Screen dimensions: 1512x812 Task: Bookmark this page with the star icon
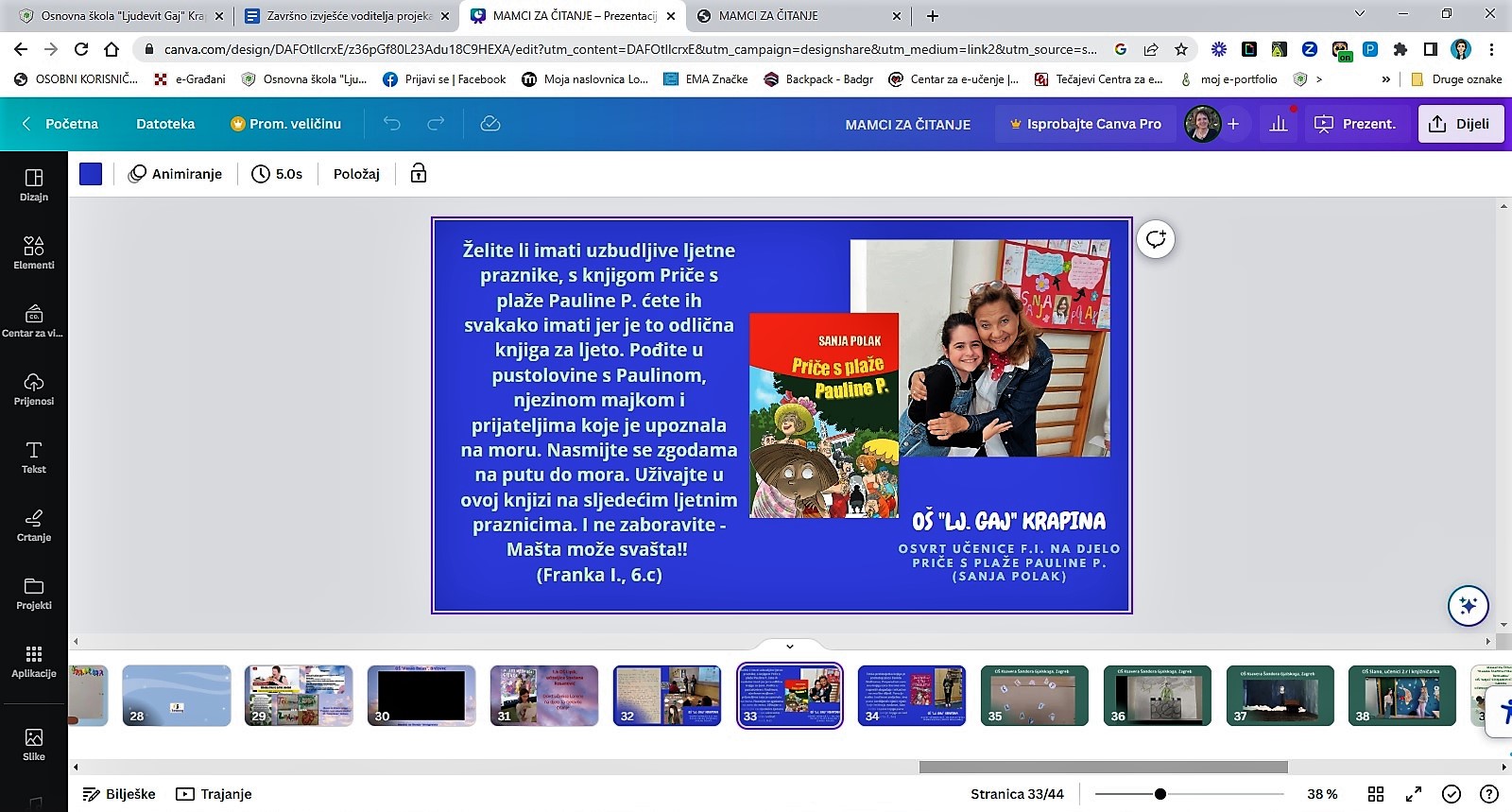pos(1181,49)
